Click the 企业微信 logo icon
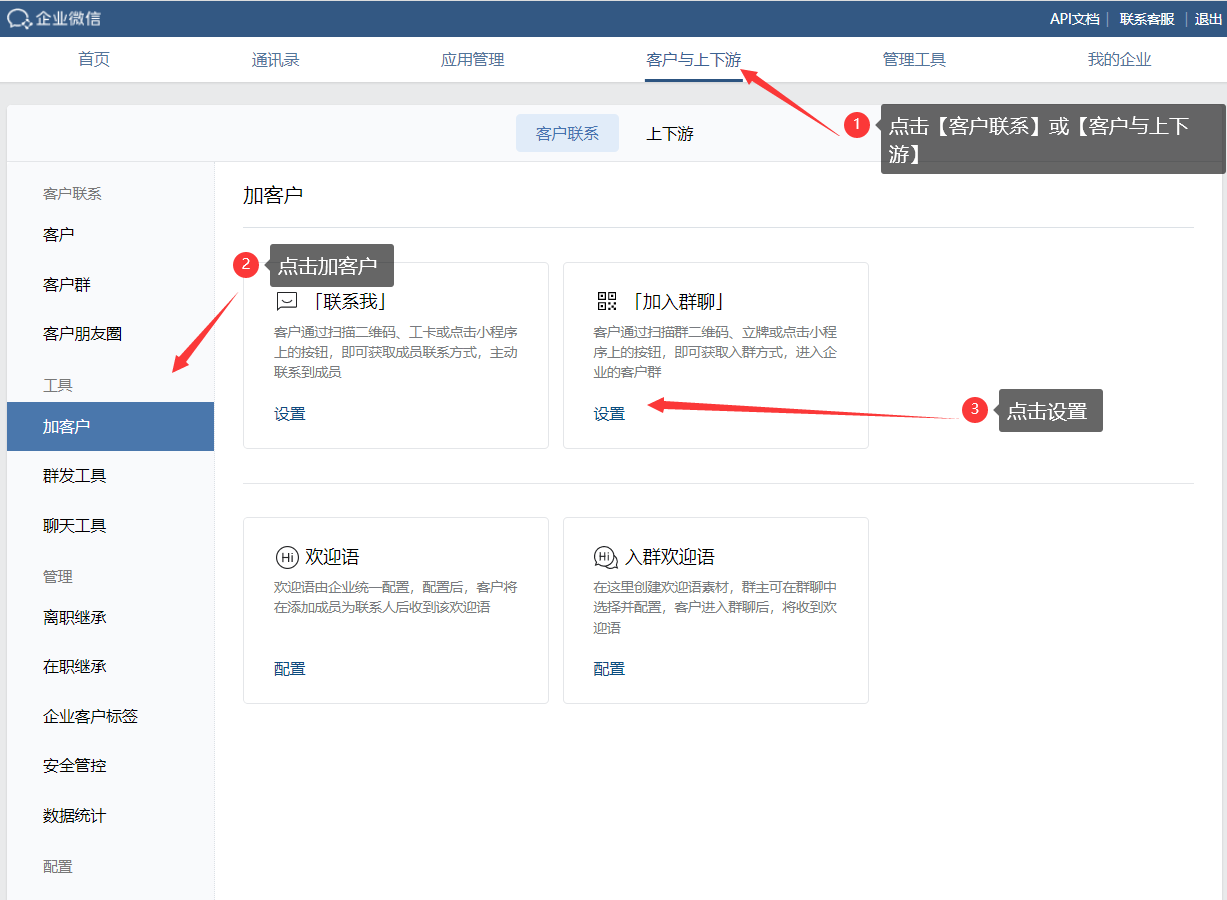The width and height of the screenshot is (1227, 900). coord(19,19)
